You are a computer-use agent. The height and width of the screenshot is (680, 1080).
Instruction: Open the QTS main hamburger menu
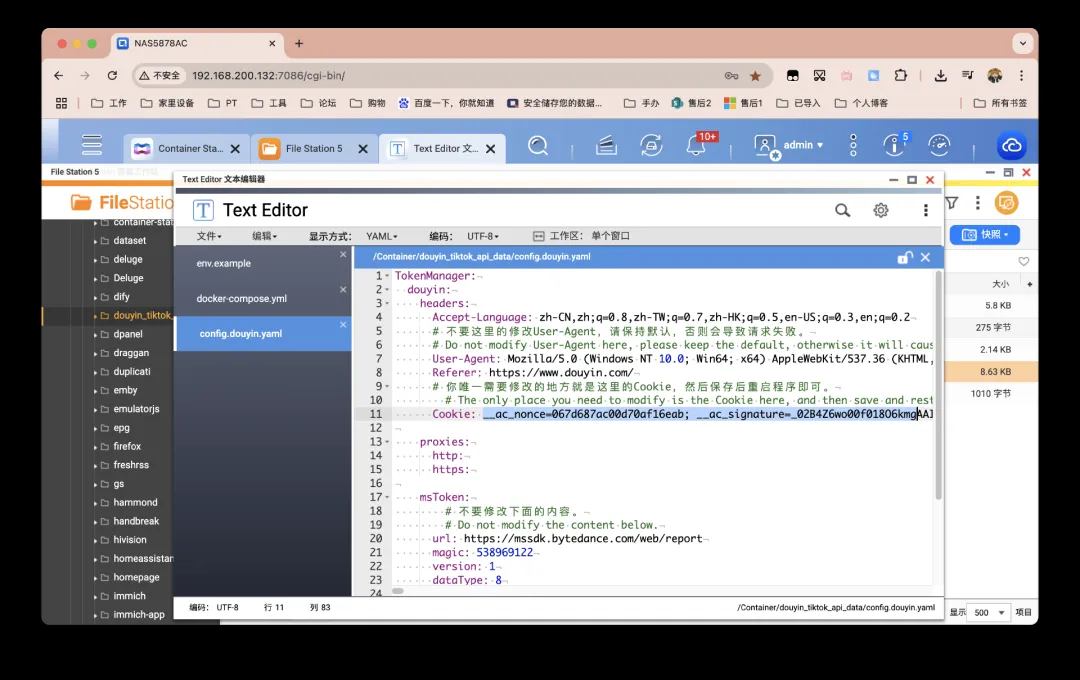92,146
